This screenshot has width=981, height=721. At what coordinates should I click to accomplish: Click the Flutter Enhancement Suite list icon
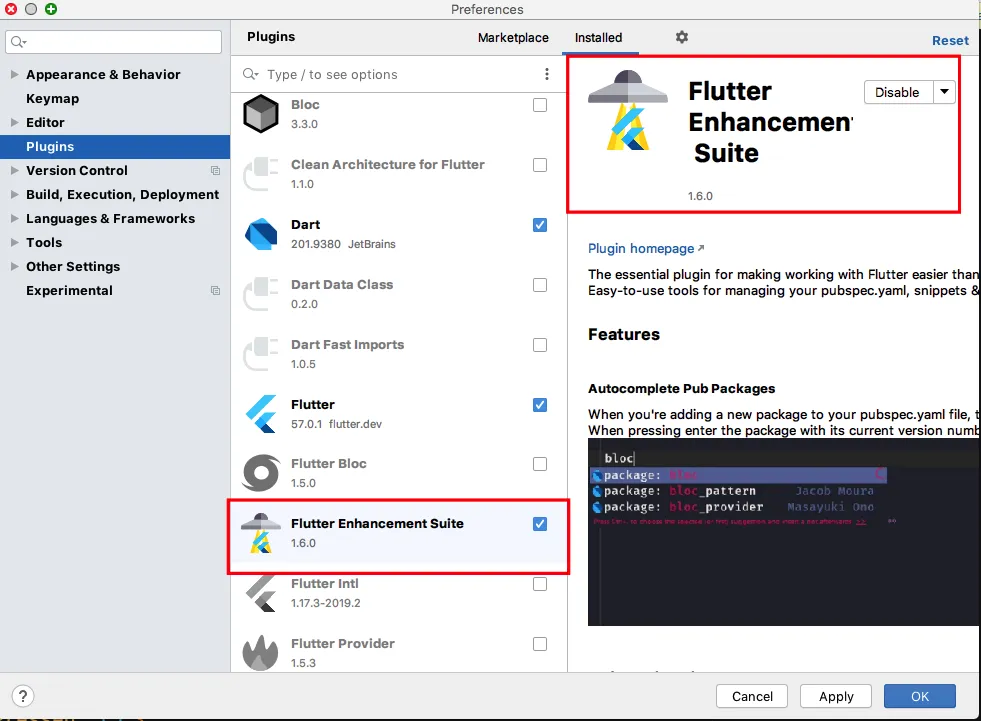[x=261, y=533]
